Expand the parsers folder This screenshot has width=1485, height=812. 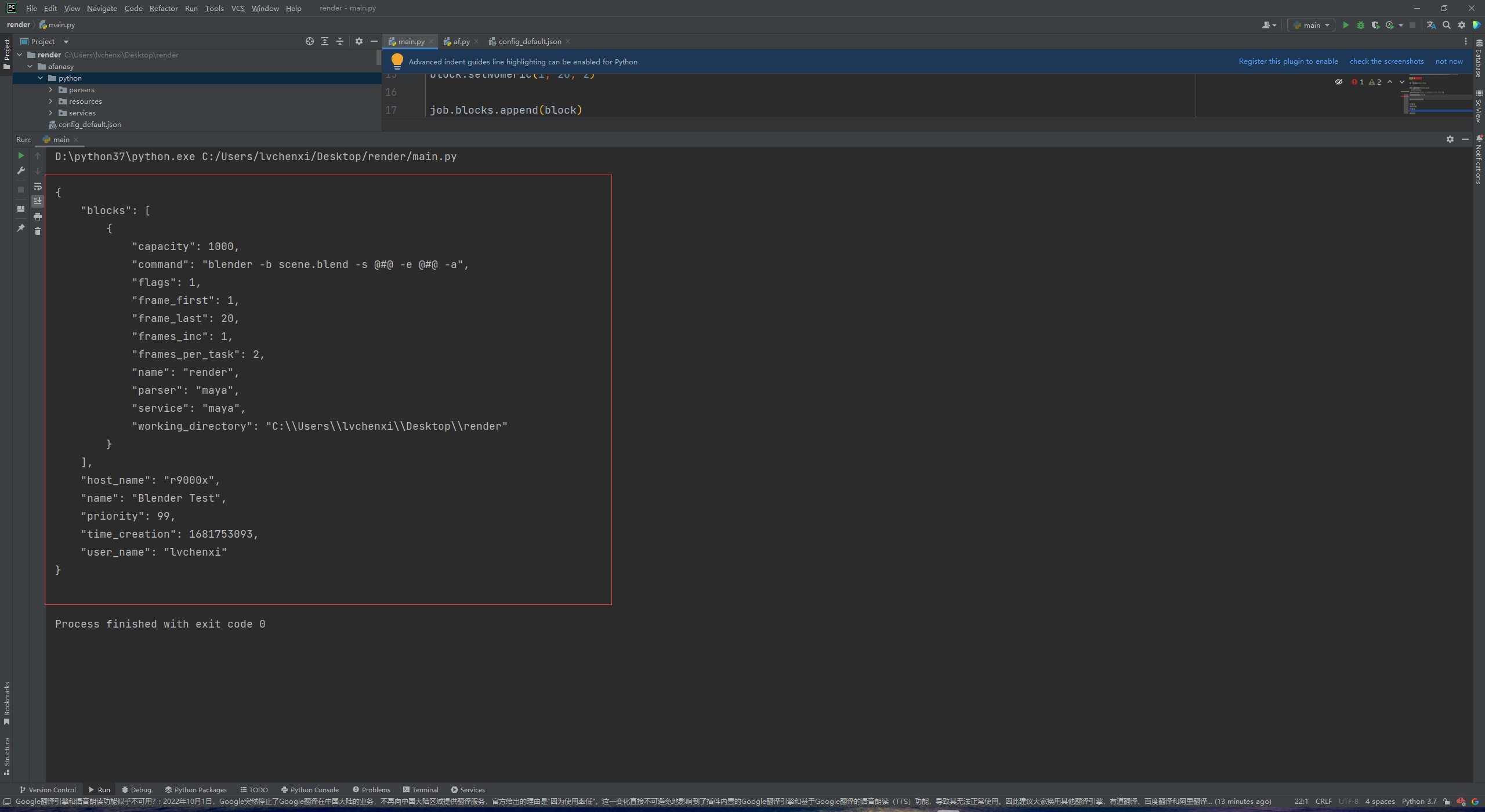(x=50, y=89)
